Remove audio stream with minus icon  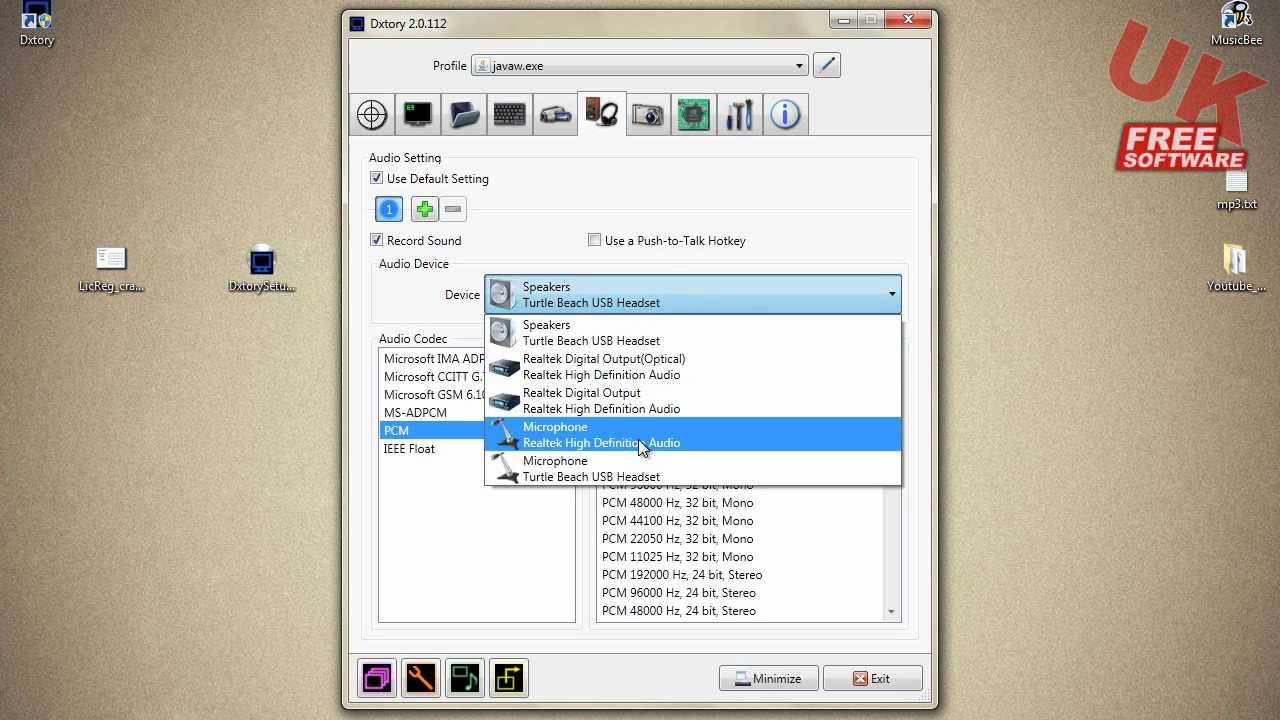[x=453, y=209]
